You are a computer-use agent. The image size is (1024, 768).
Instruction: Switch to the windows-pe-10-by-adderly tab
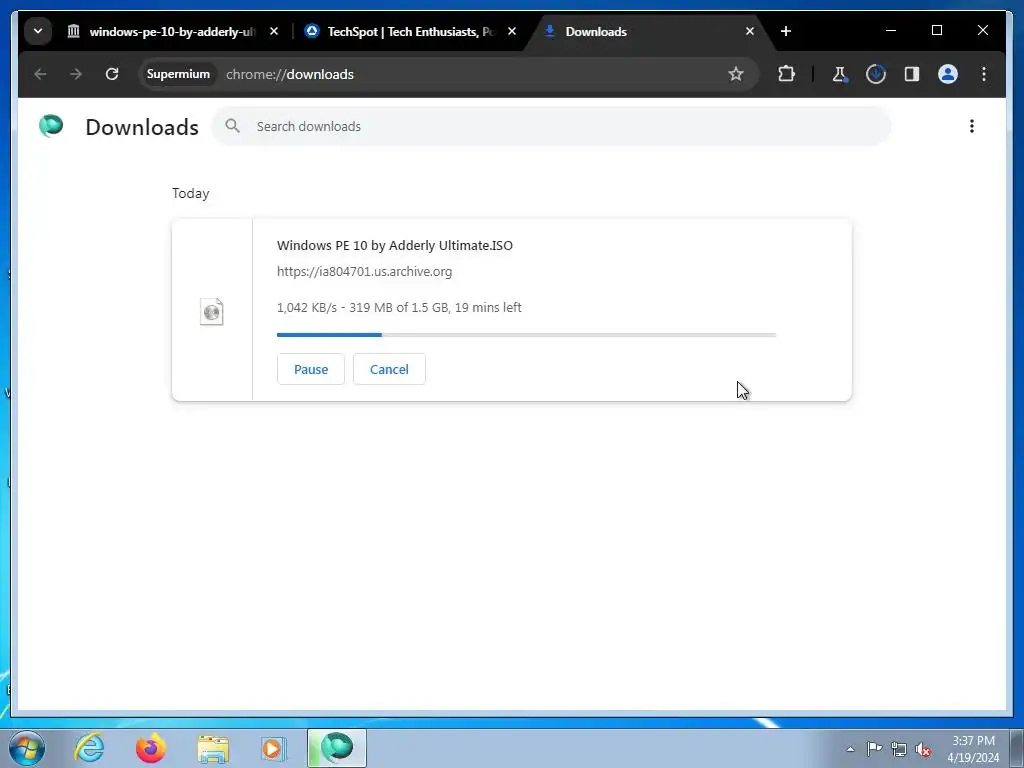coord(162,31)
